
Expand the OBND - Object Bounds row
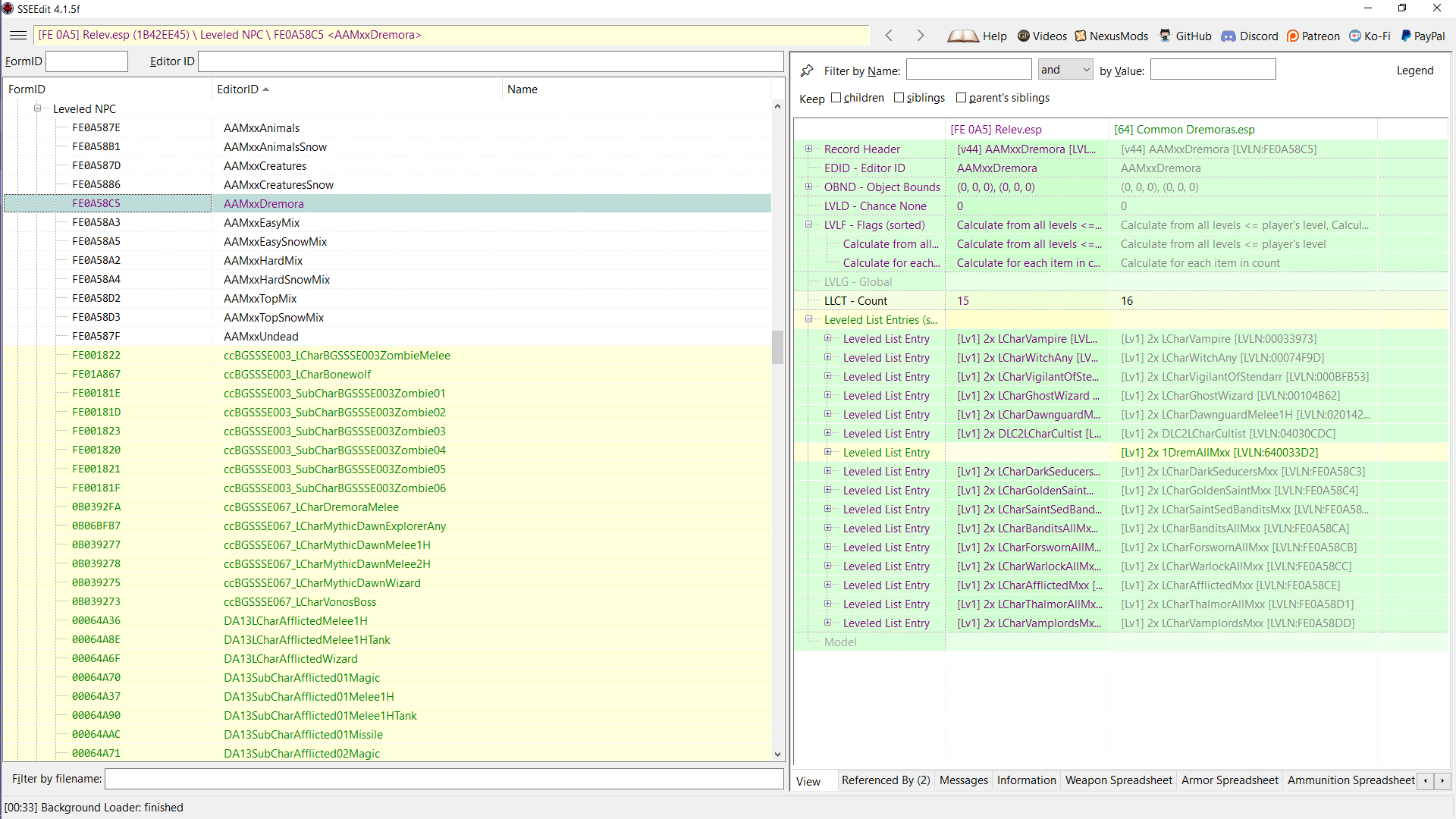(808, 187)
